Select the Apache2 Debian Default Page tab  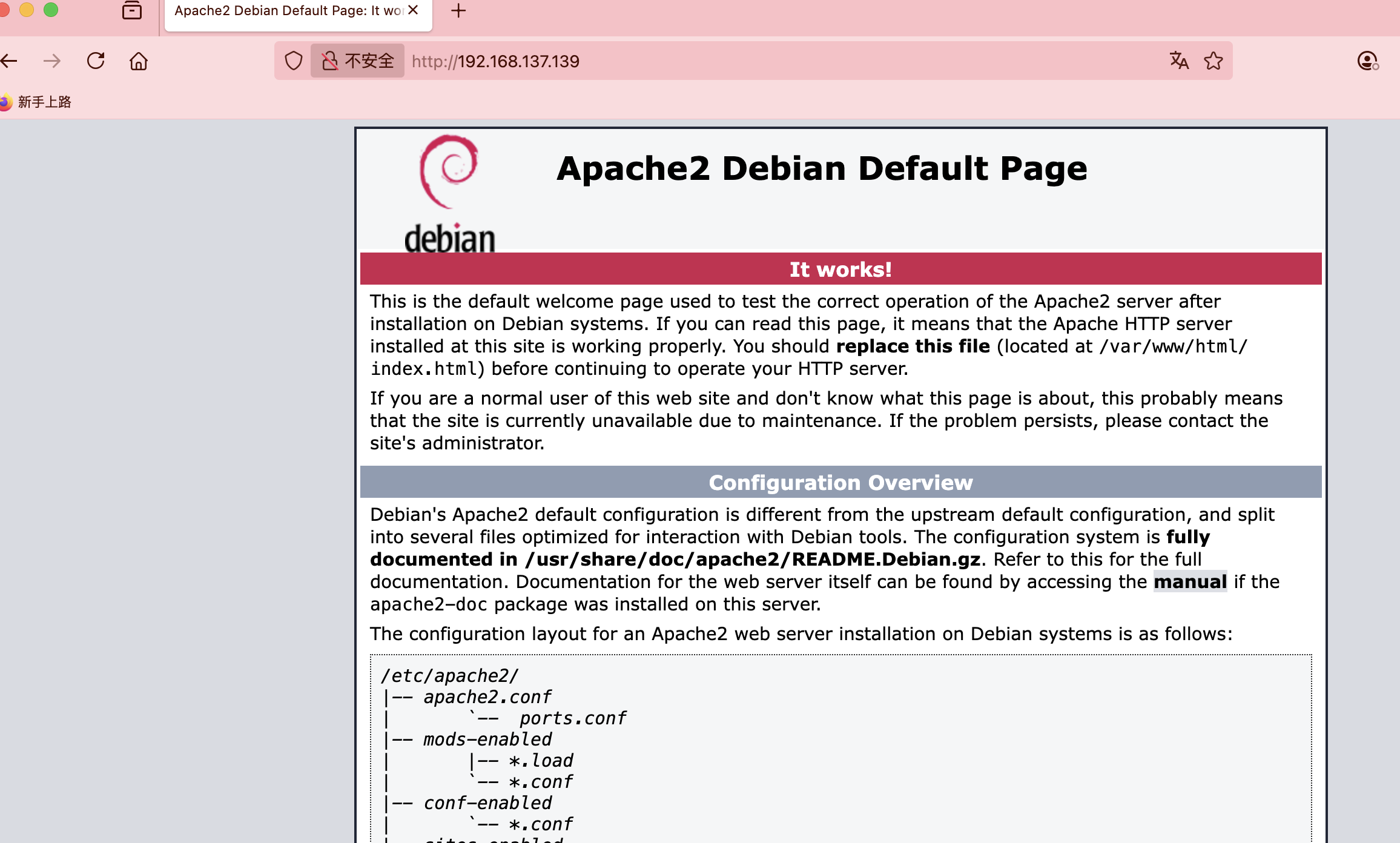[x=299, y=12]
